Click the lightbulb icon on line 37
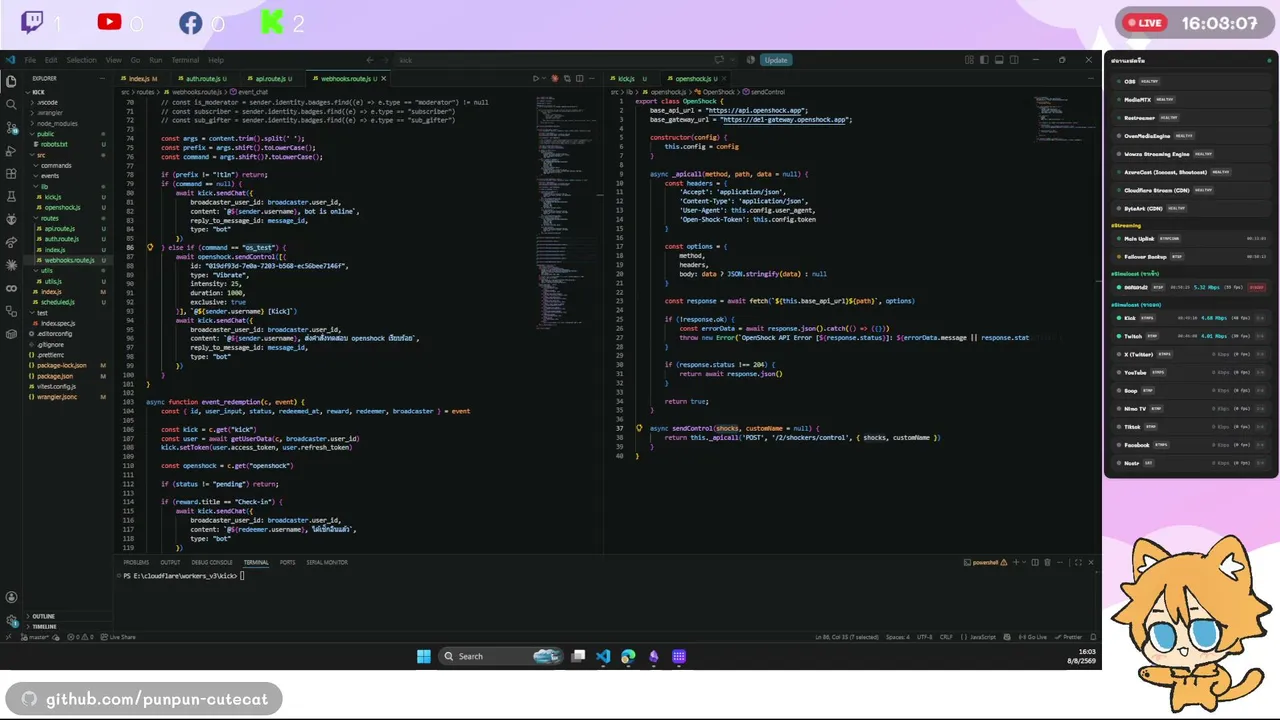The width and height of the screenshot is (1280, 720). pos(639,428)
